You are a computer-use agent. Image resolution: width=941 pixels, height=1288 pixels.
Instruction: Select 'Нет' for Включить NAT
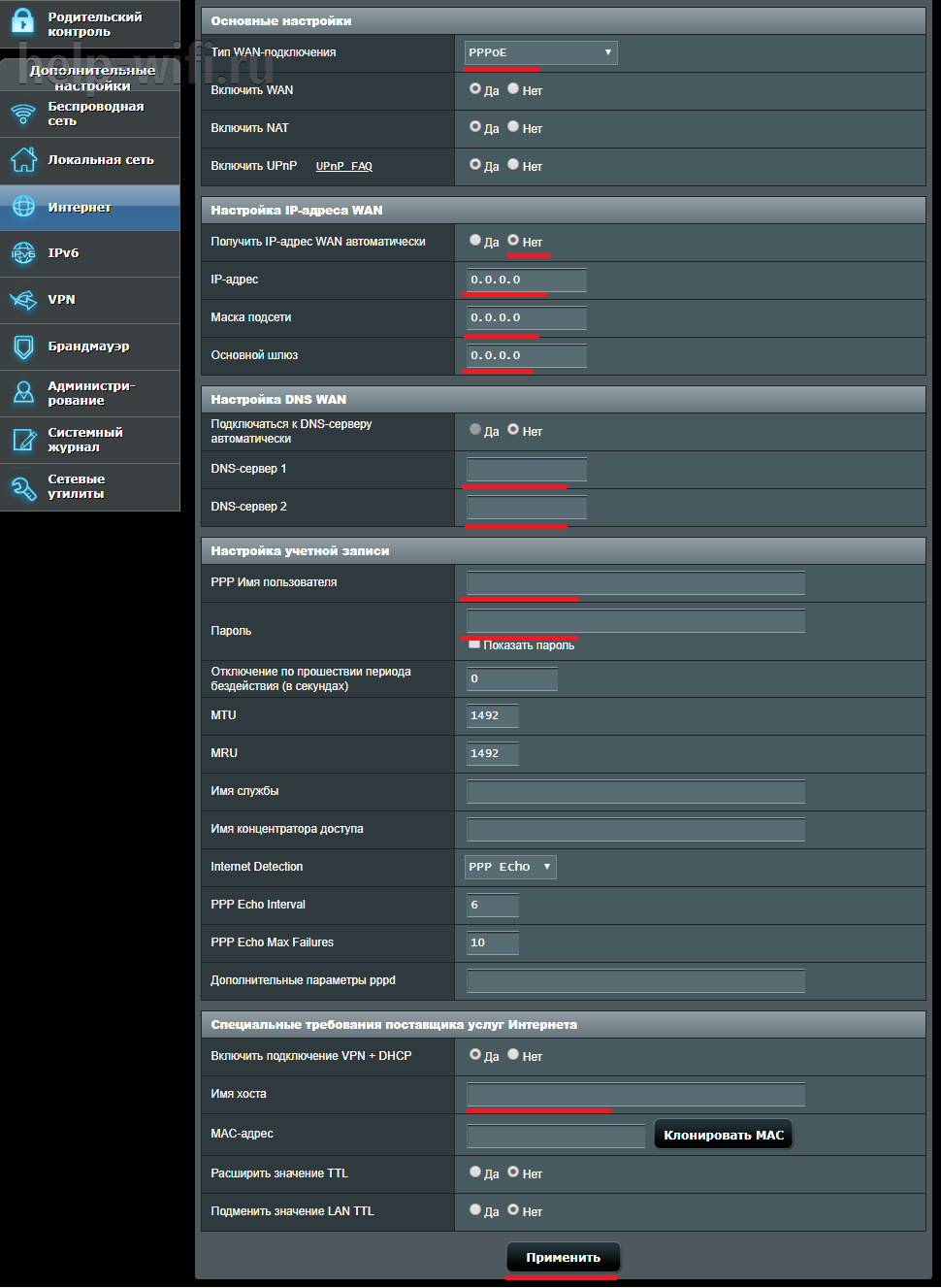click(513, 127)
